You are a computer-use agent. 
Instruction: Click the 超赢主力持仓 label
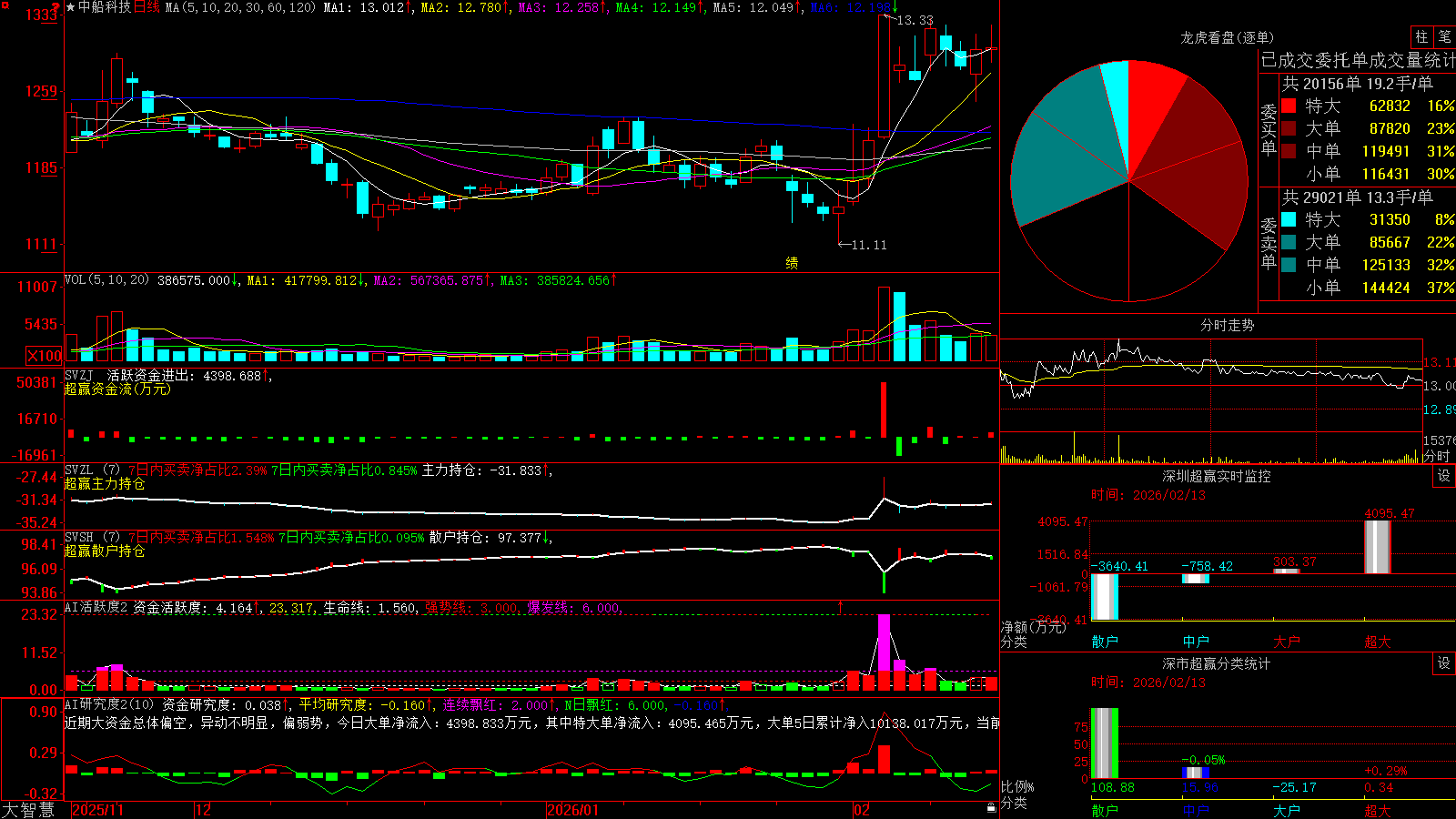(105, 483)
